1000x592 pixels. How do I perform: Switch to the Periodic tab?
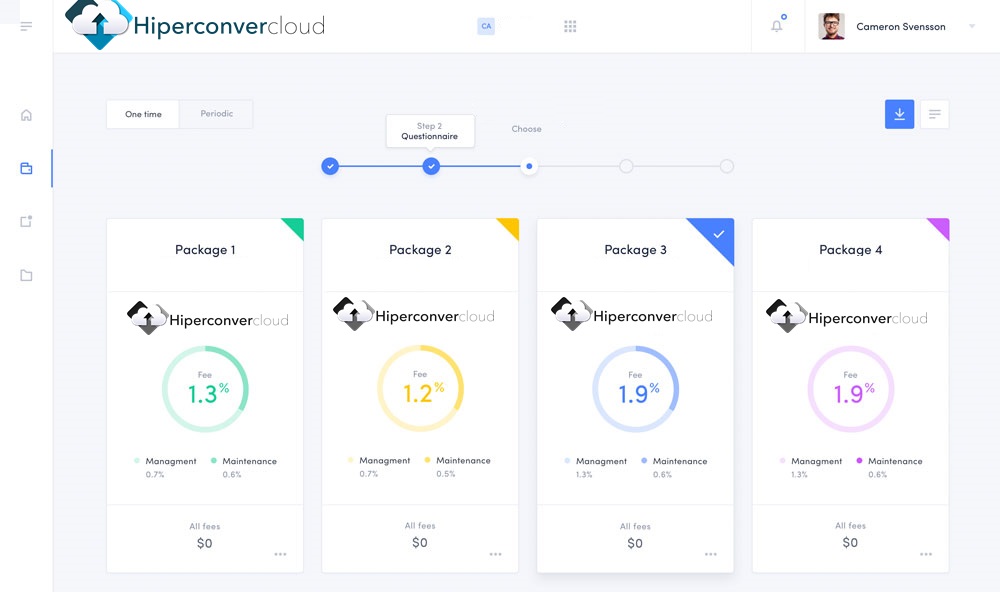(x=216, y=114)
